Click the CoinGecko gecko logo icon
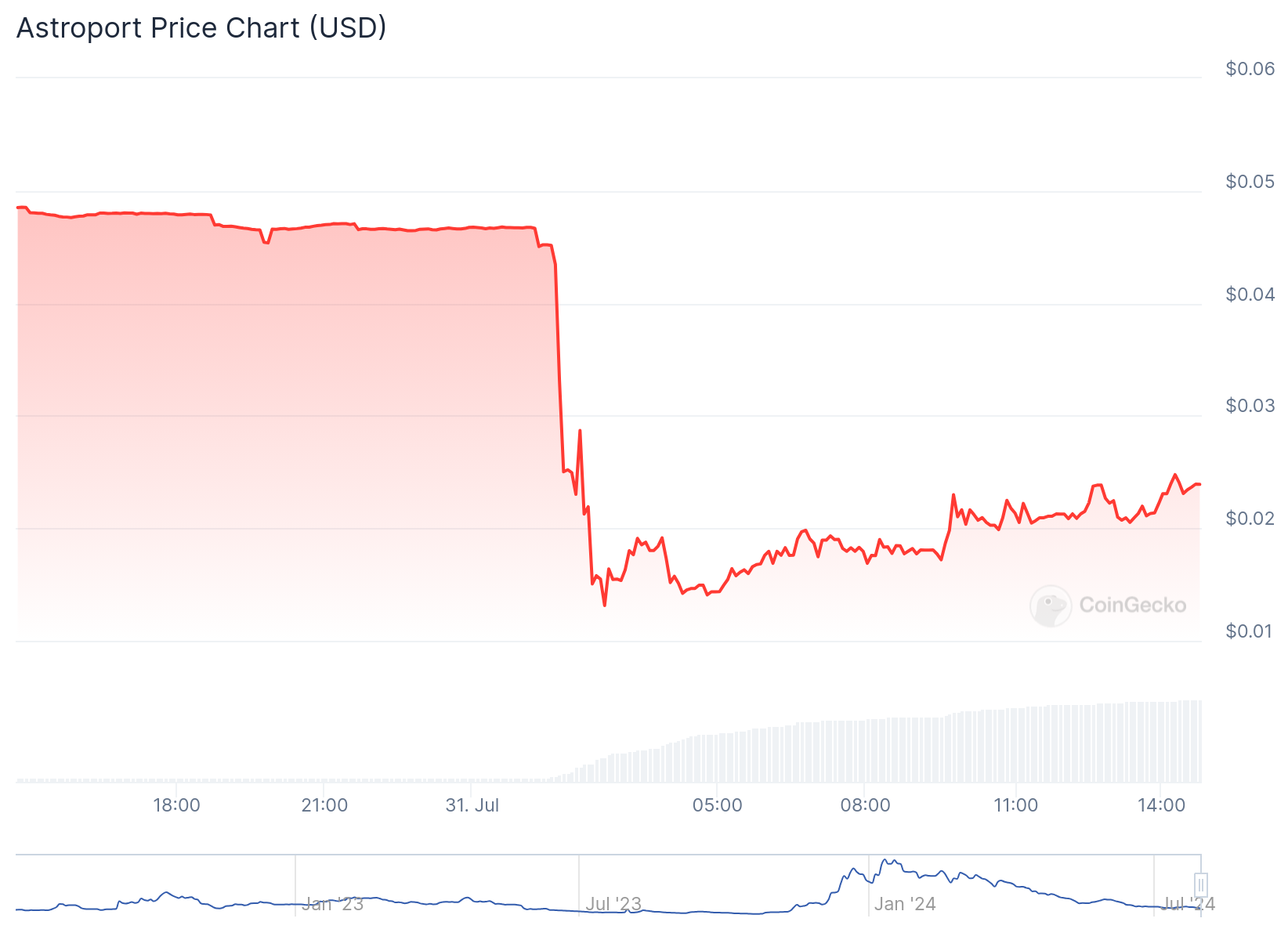The width and height of the screenshot is (1288, 940). pos(1050,606)
